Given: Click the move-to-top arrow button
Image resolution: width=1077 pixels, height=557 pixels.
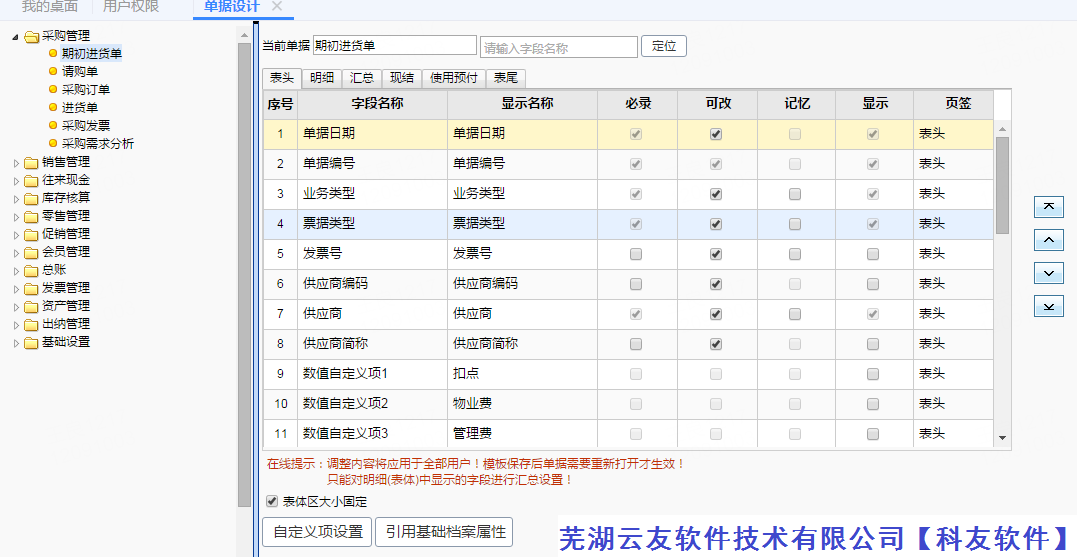Looking at the screenshot, I should (x=1048, y=206).
